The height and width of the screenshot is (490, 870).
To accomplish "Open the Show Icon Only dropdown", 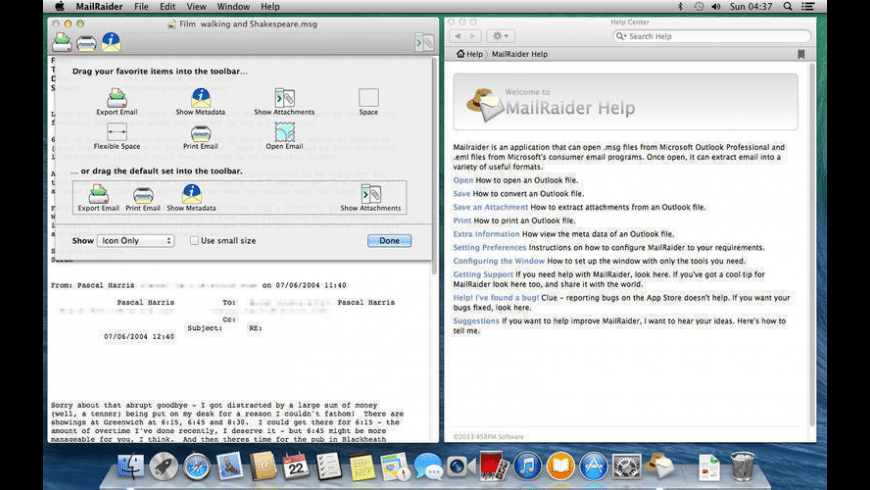I will [136, 240].
